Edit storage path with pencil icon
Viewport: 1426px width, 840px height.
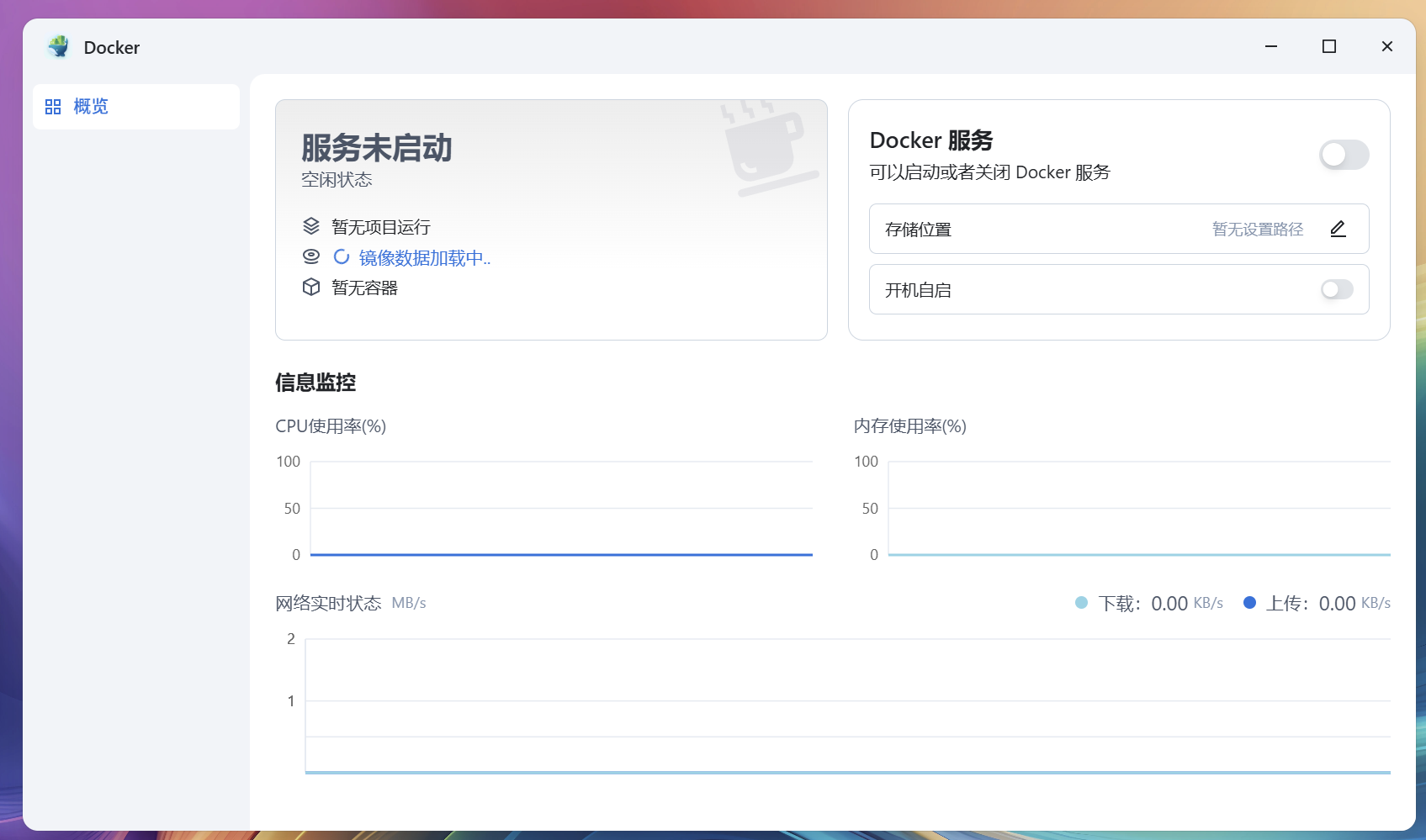pyautogui.click(x=1338, y=229)
